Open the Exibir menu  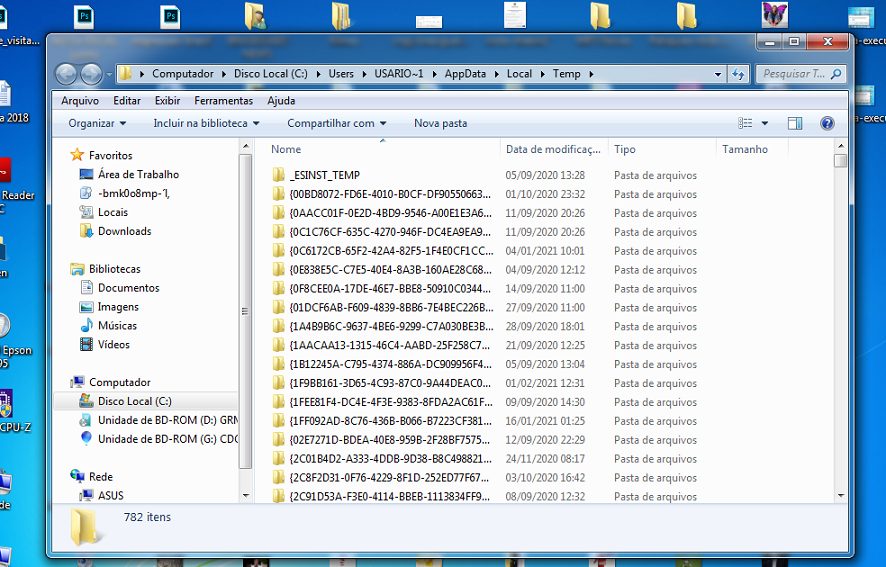click(x=167, y=101)
